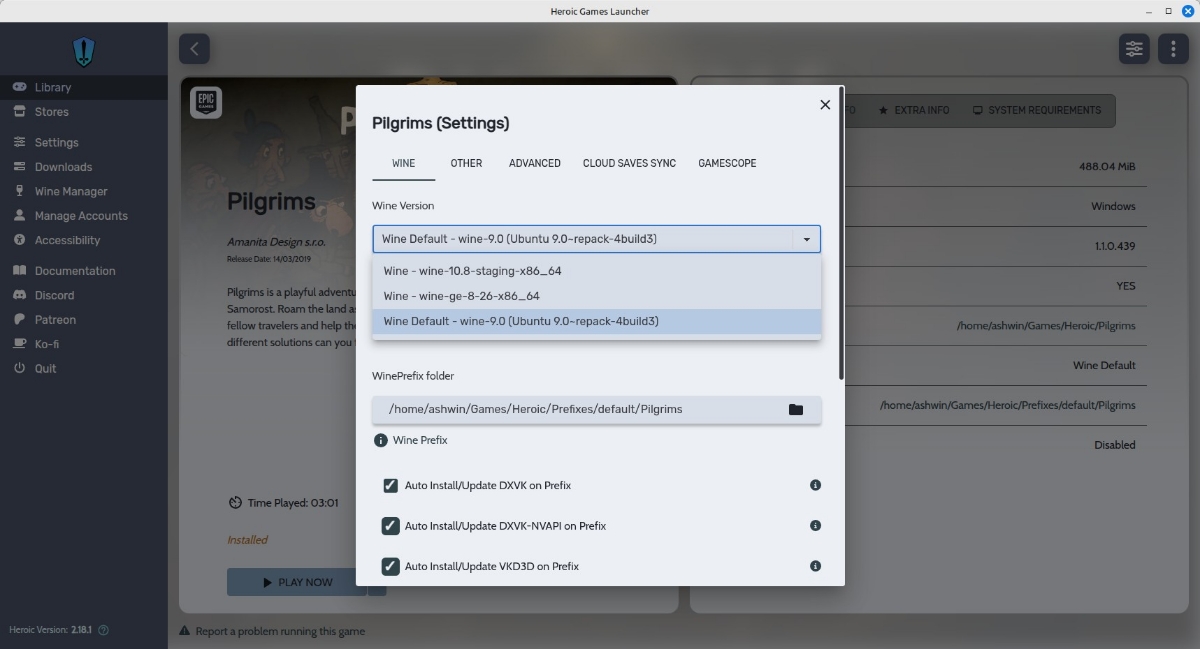
Task: Open Library in the sidebar
Action: 84,87
